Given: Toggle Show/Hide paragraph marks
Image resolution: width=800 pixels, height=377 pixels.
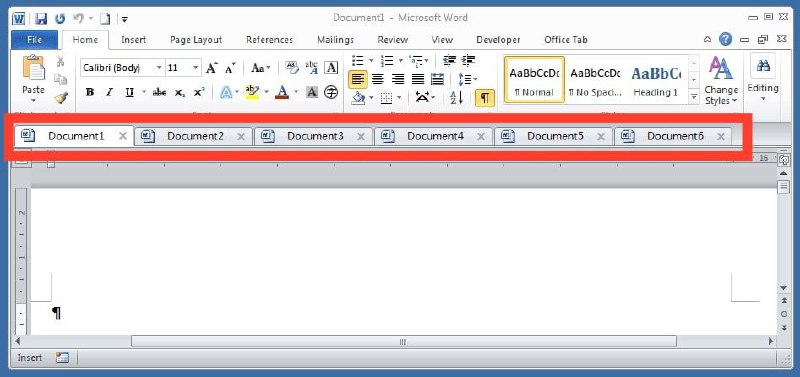Looking at the screenshot, I should click(x=485, y=97).
